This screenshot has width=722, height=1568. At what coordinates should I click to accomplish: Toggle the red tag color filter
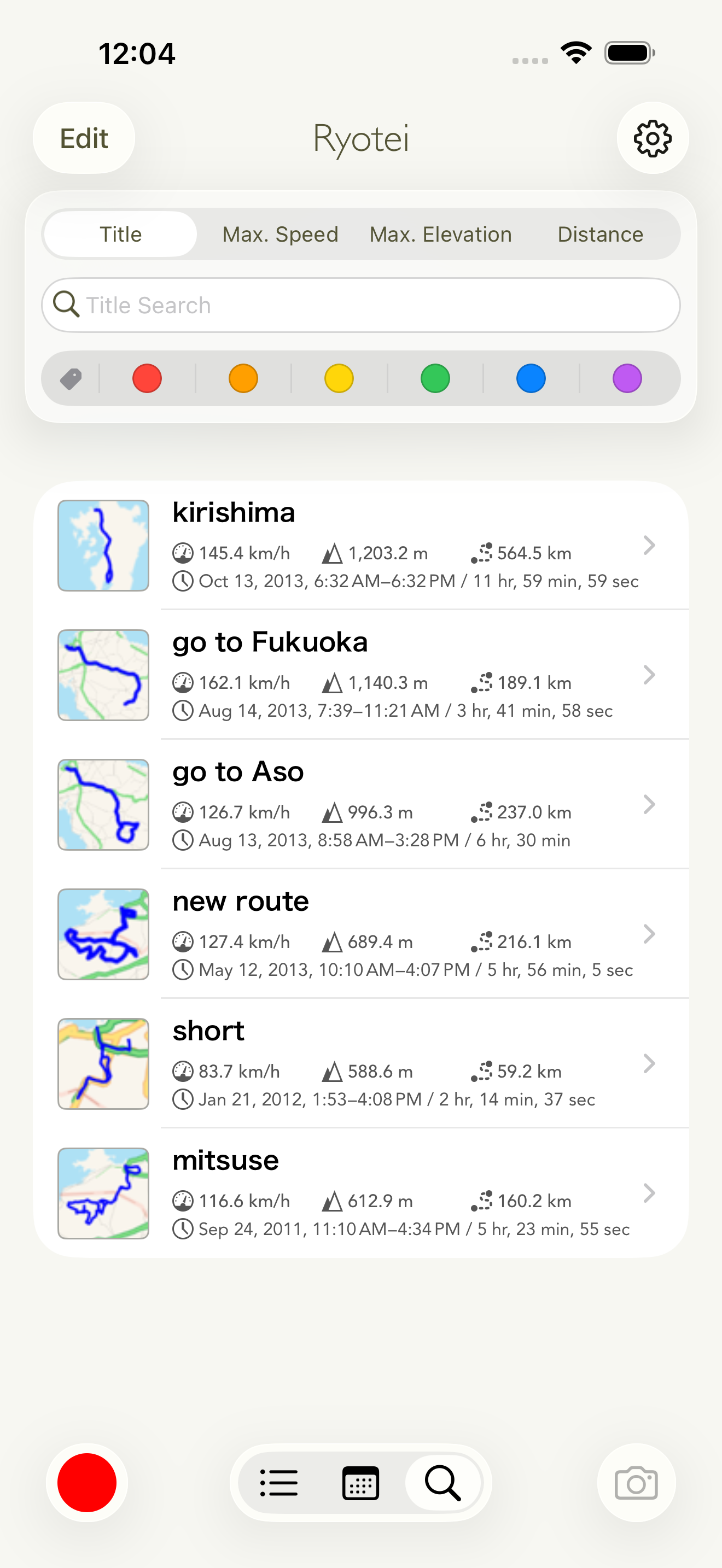tap(147, 379)
